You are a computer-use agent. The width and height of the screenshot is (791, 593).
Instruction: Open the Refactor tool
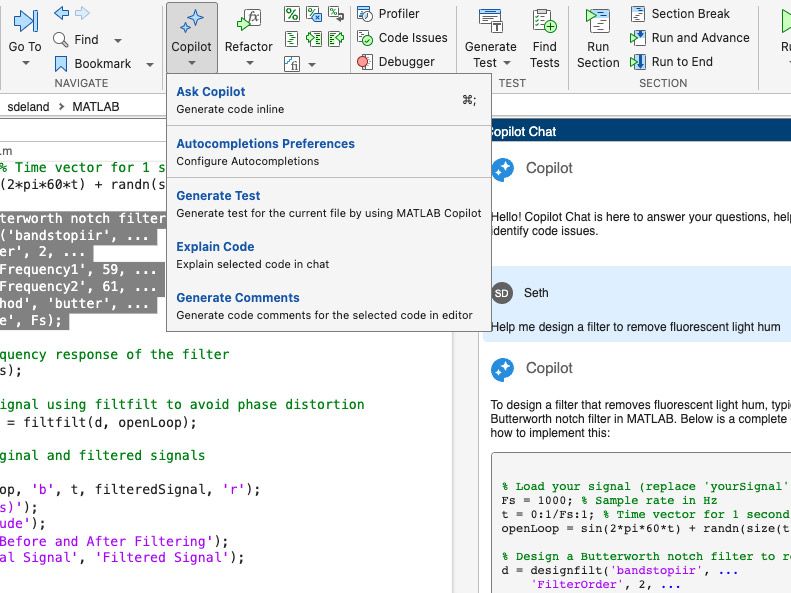coord(248,32)
